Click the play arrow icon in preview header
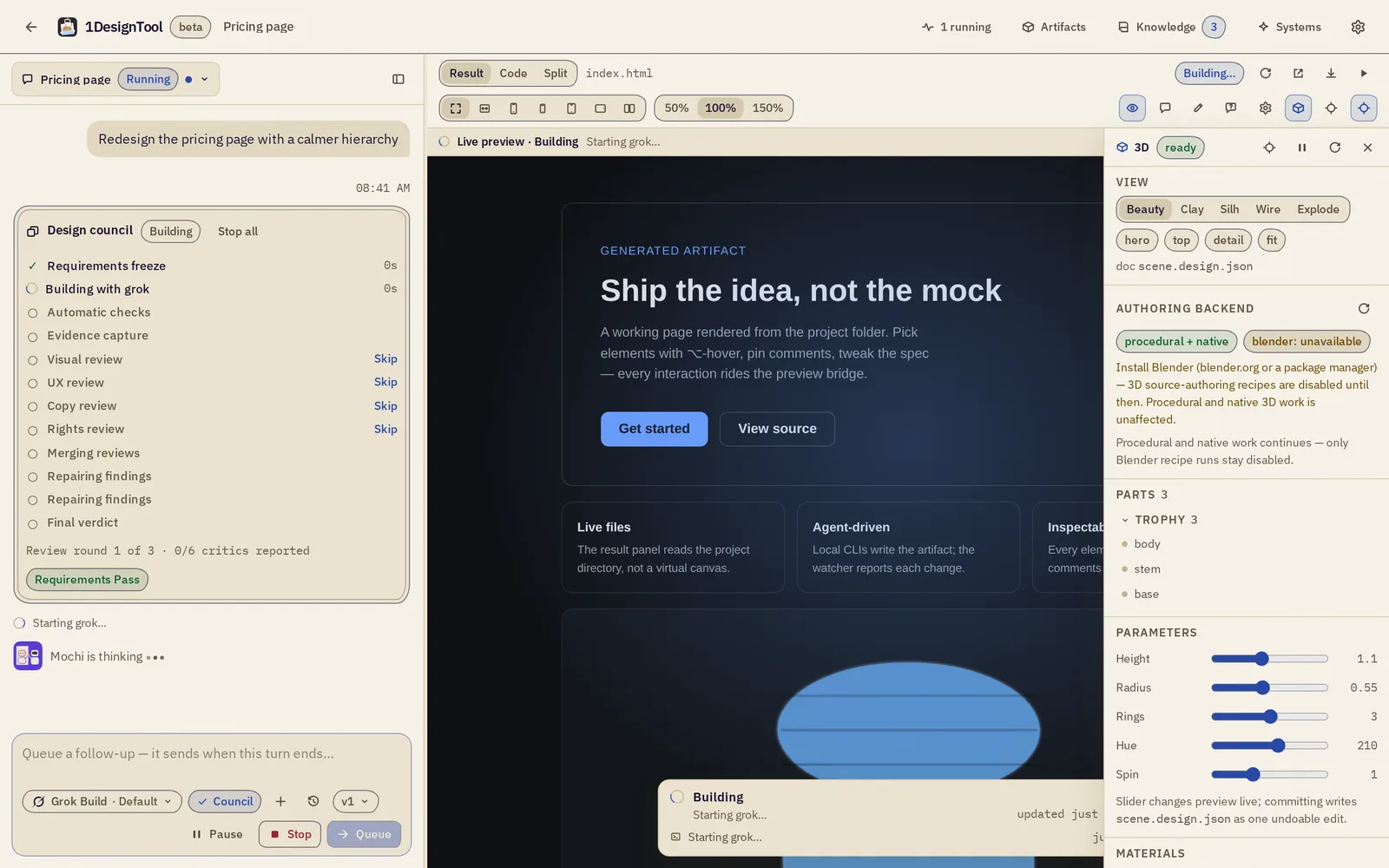The height and width of the screenshot is (868, 1389). click(x=1364, y=74)
